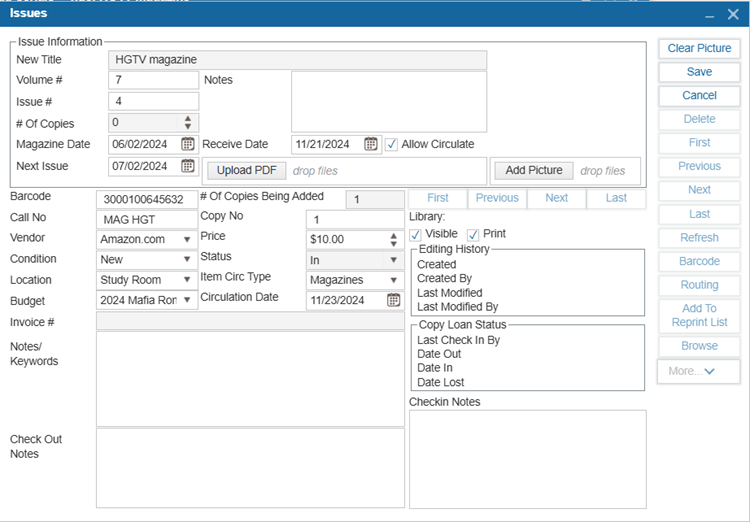Image resolution: width=750 pixels, height=522 pixels.
Task: Open the Condition dropdown
Action: (187, 260)
